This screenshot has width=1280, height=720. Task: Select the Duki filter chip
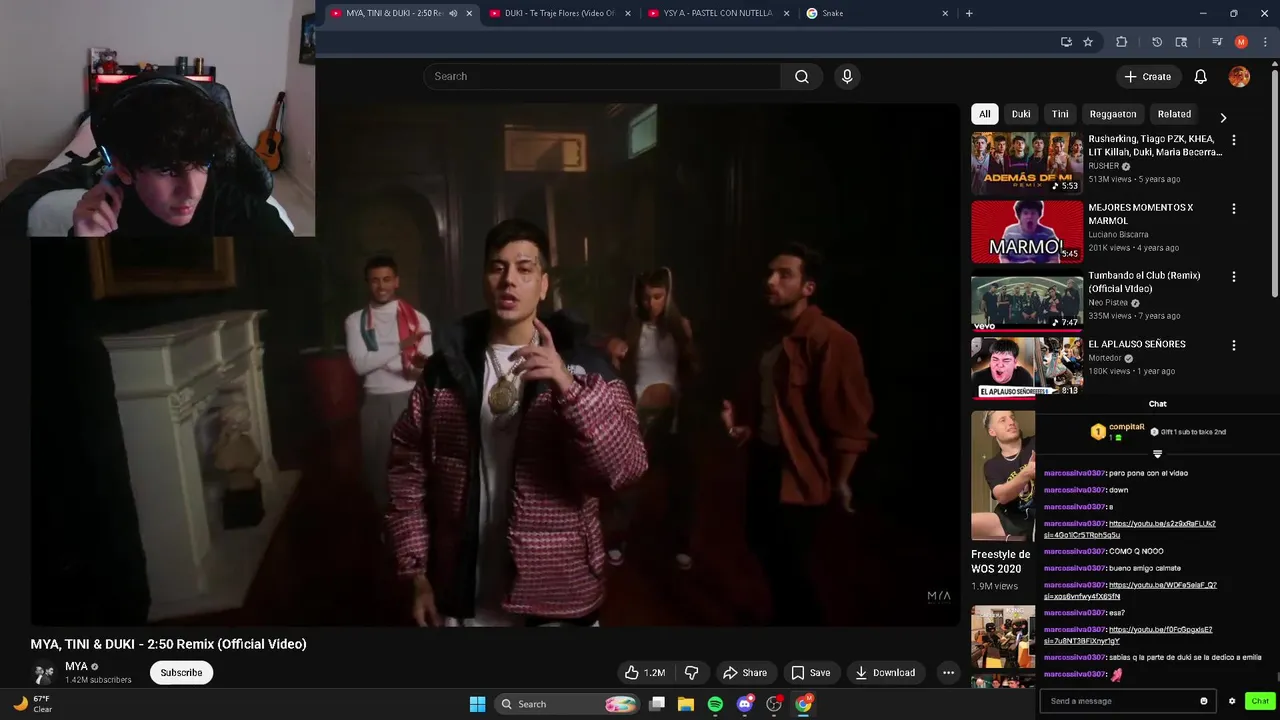point(1021,114)
